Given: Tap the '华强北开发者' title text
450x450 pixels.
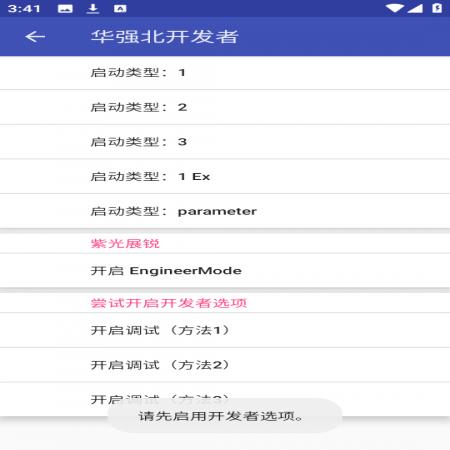Looking at the screenshot, I should [165, 37].
